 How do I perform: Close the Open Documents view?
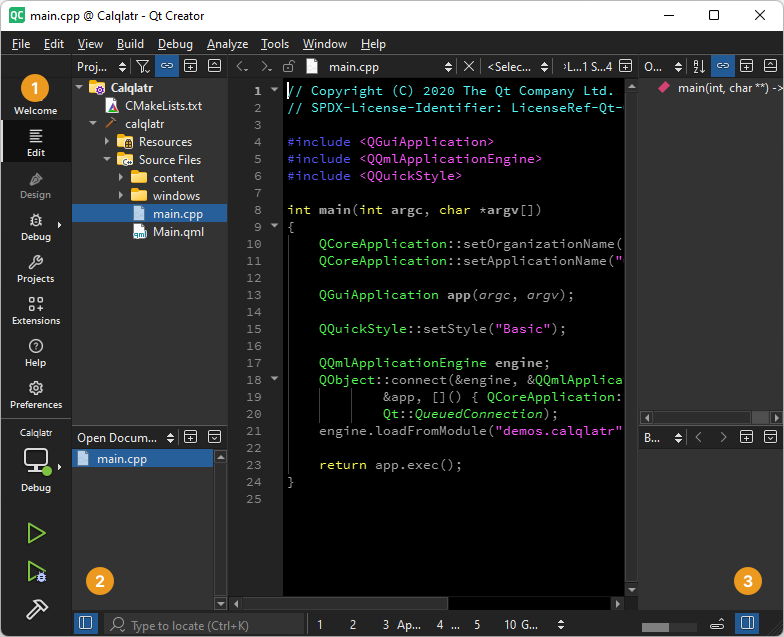[x=214, y=437]
